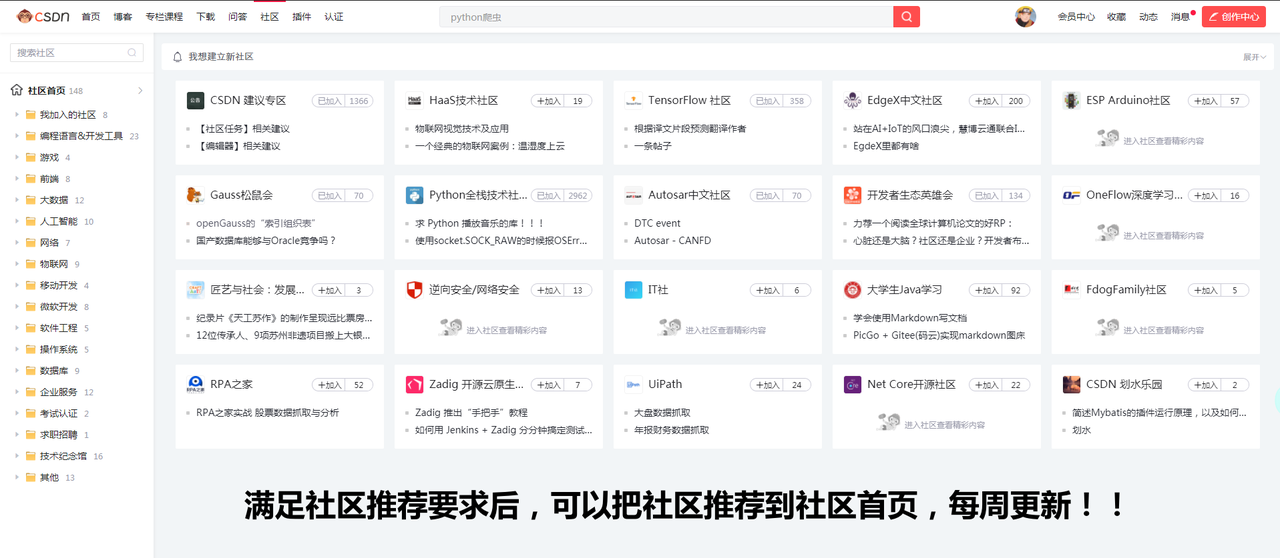Open the Gauss松鼠会 squirrel icon

[x=195, y=195]
